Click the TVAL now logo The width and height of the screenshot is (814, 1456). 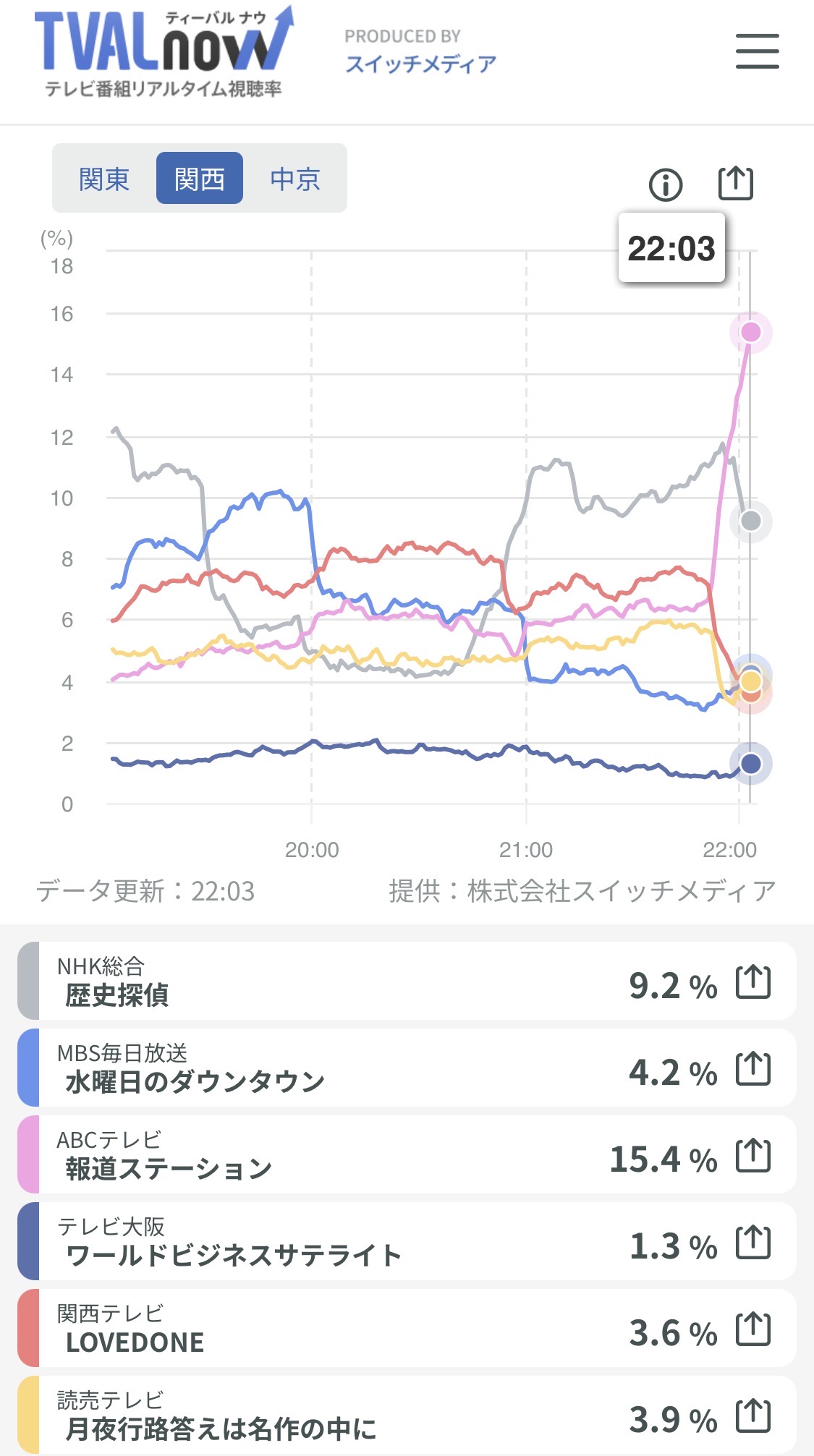coord(164,51)
